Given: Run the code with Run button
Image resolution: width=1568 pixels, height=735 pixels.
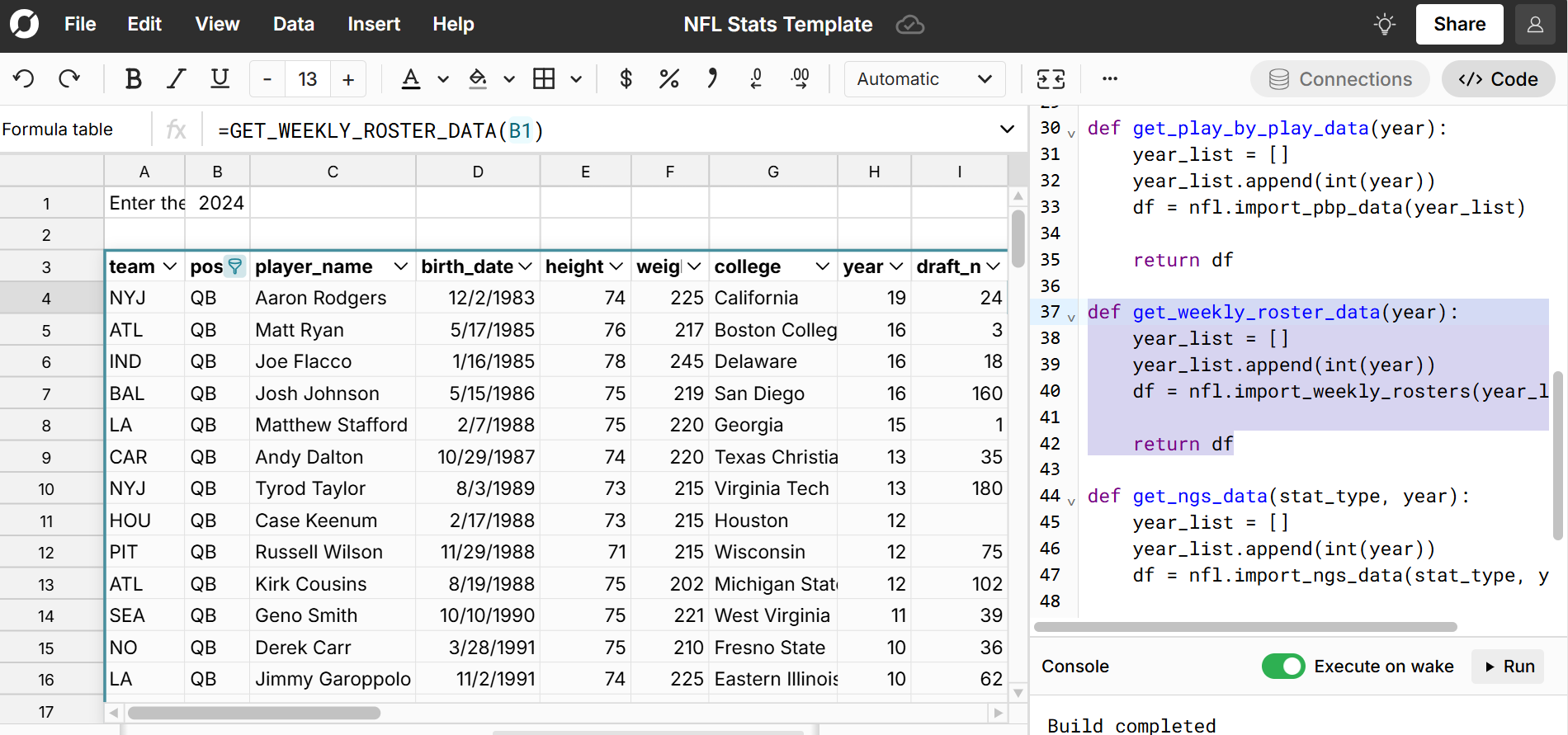Looking at the screenshot, I should pyautogui.click(x=1509, y=667).
